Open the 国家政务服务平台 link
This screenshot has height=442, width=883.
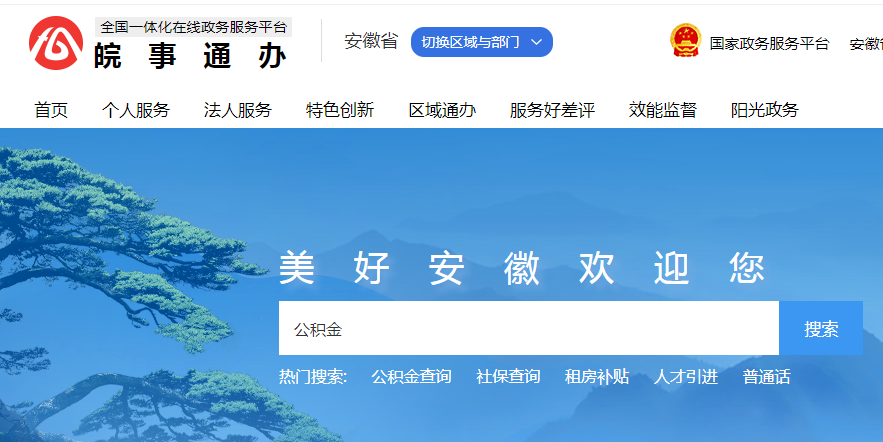(769, 44)
